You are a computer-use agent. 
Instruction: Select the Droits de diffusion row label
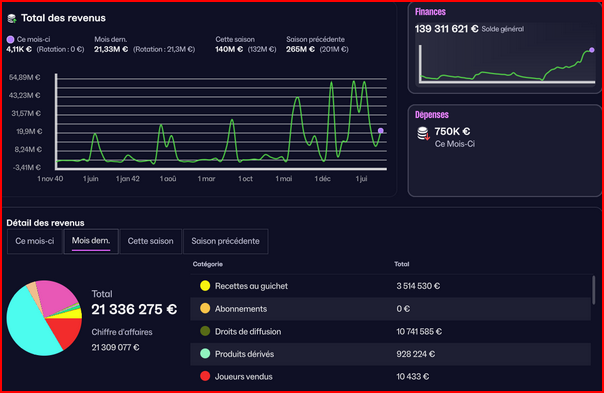click(x=248, y=331)
